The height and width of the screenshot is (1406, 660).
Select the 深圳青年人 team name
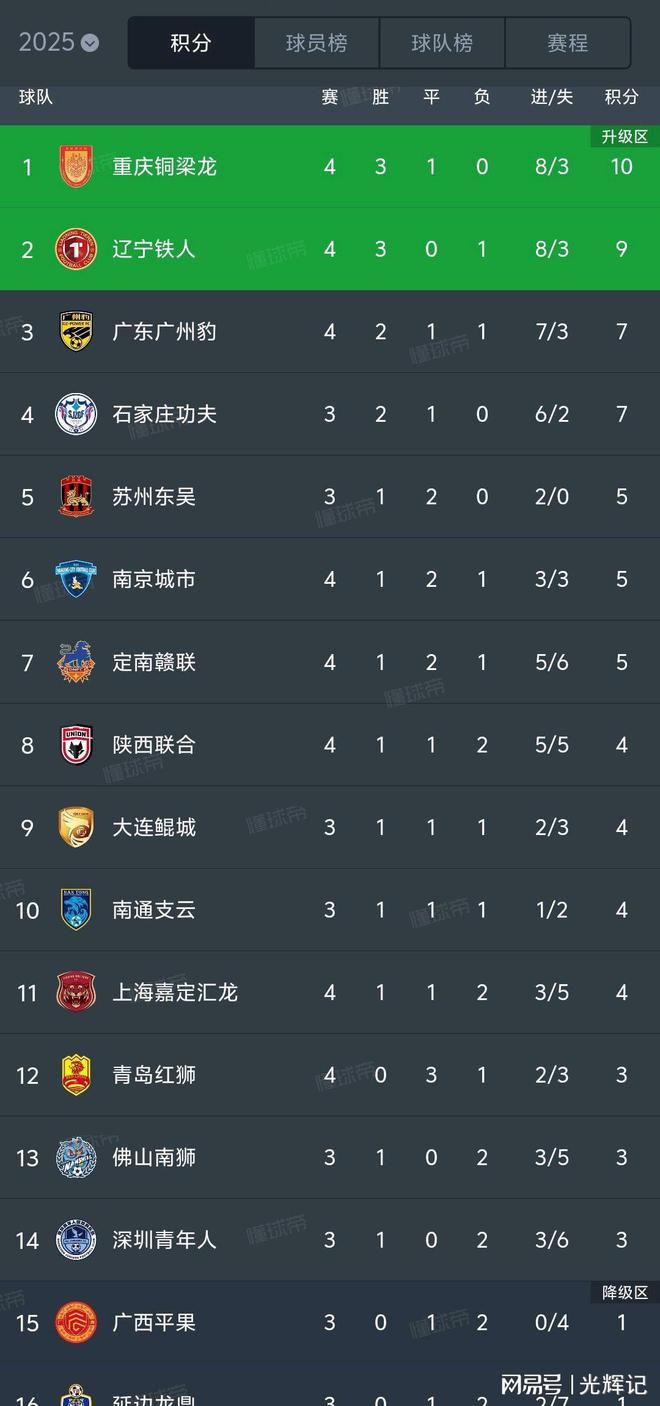164,1241
